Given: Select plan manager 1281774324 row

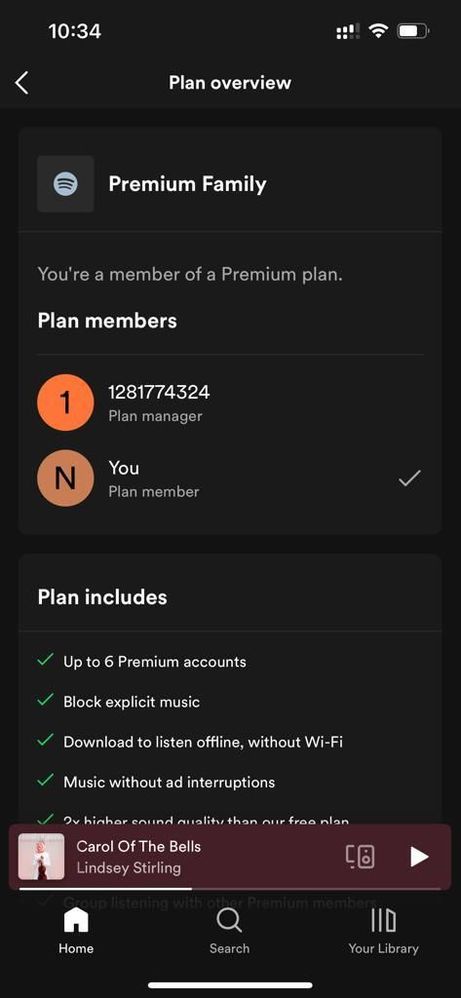Looking at the screenshot, I should click(230, 403).
